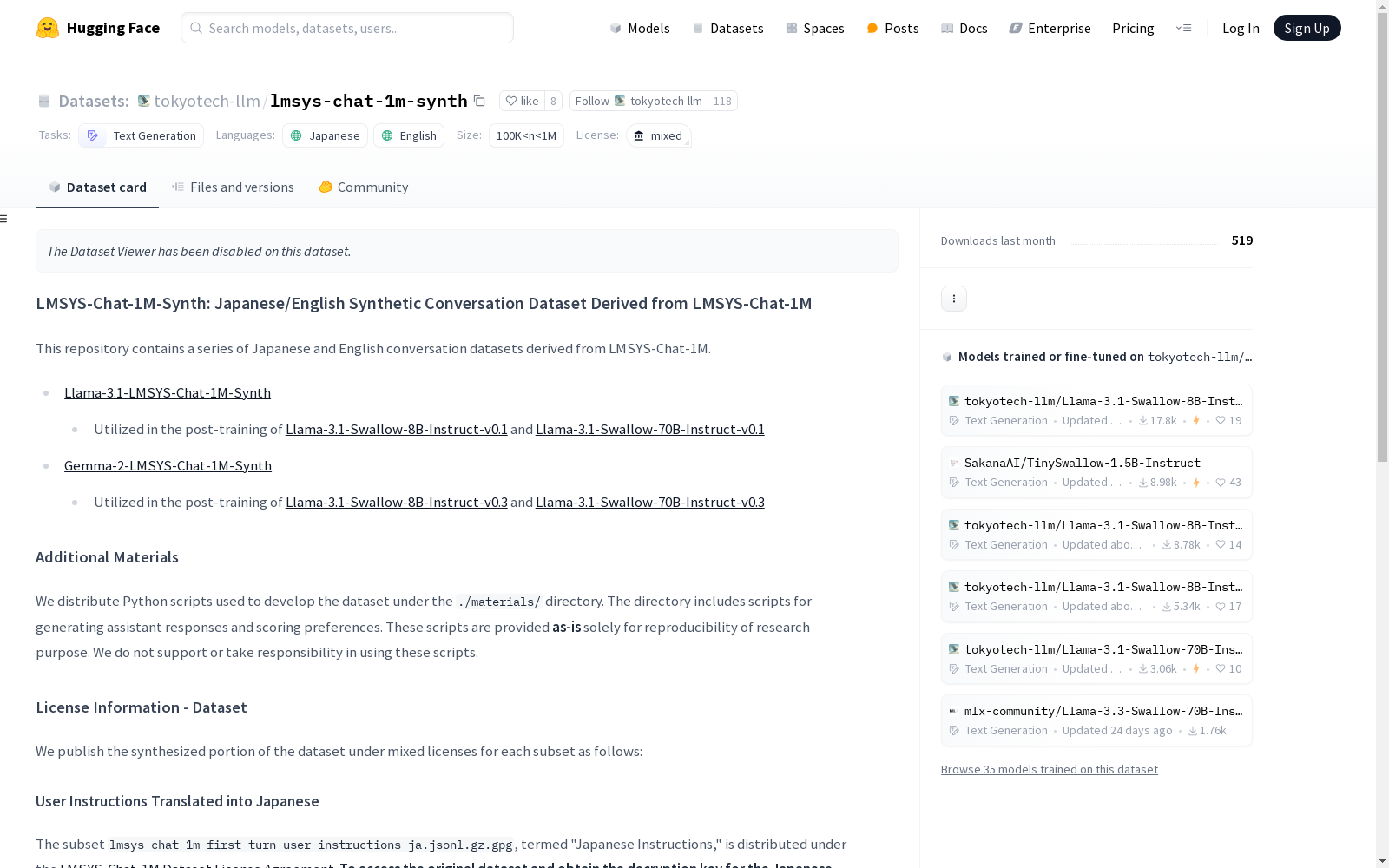
Task: Click the Log In link
Action: click(x=1241, y=28)
